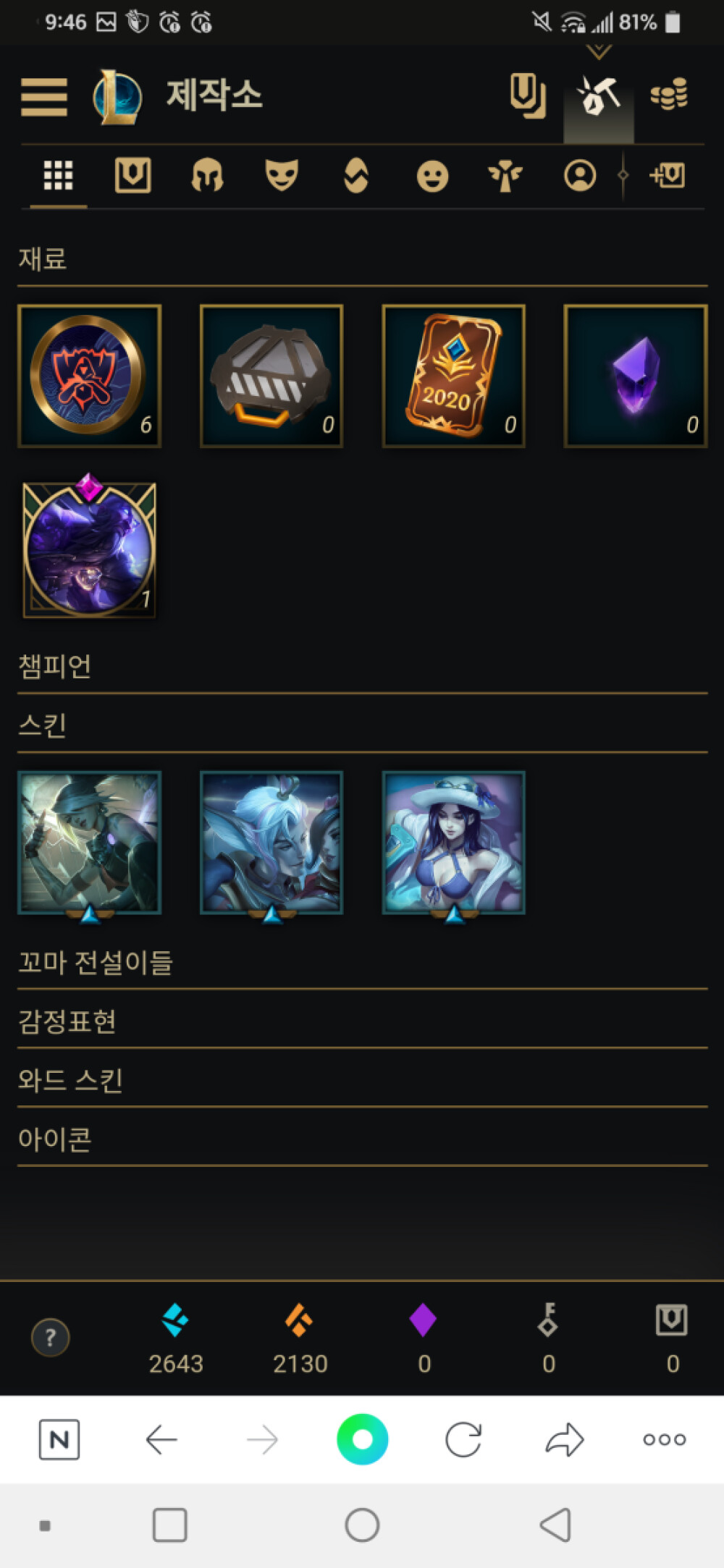Screen dimensions: 724x1568
Task: Expand the 꼬마 전설이들 section
Action: coord(362,962)
